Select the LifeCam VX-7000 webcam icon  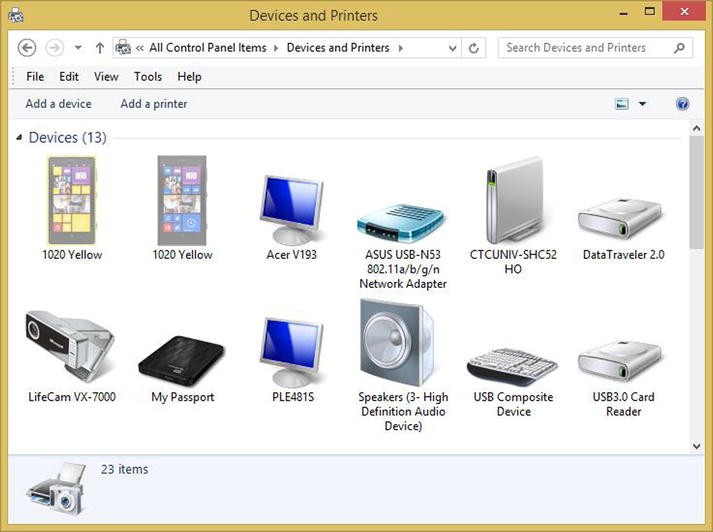click(x=70, y=346)
